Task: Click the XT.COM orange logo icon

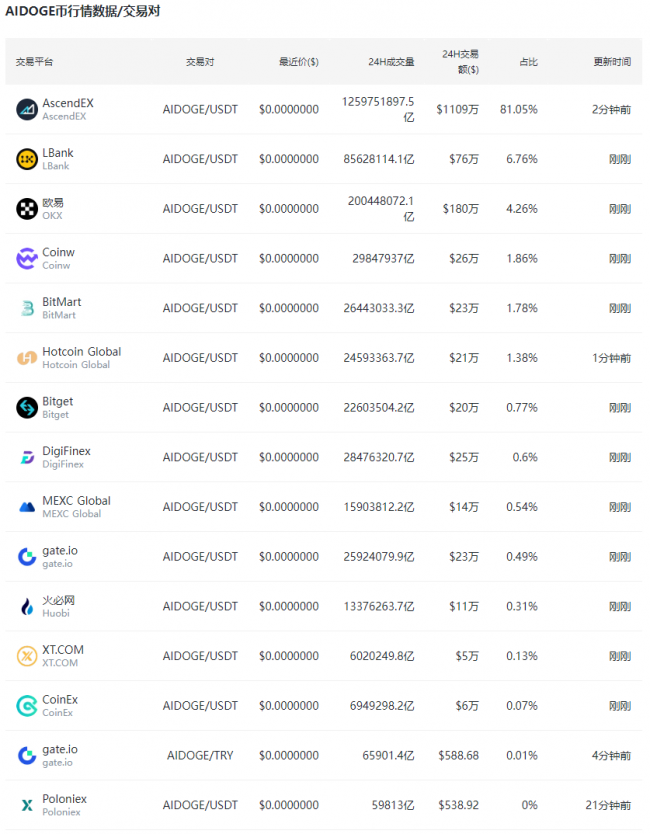Action: pyautogui.click(x=27, y=656)
